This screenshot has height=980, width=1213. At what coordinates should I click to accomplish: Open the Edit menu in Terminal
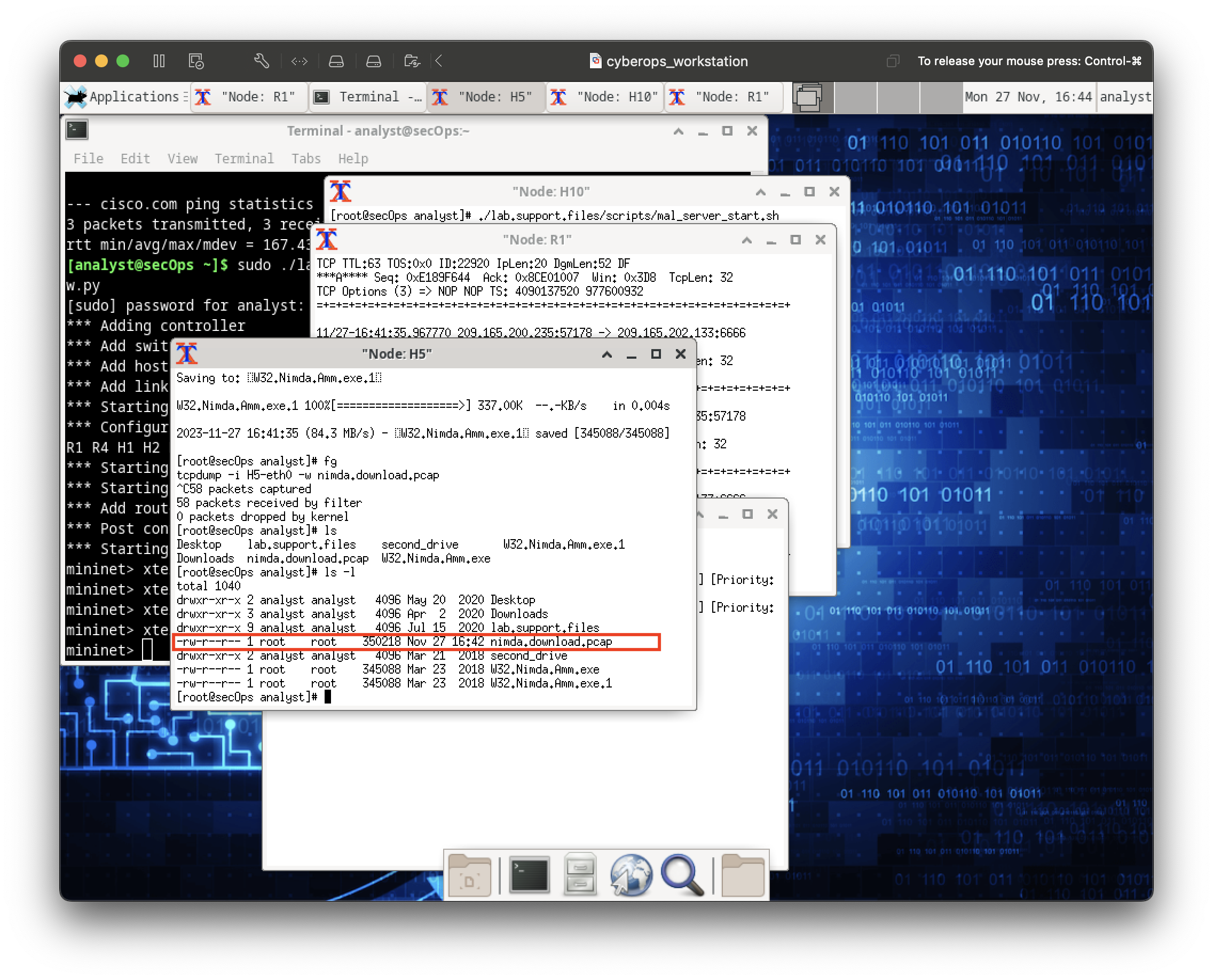point(136,159)
